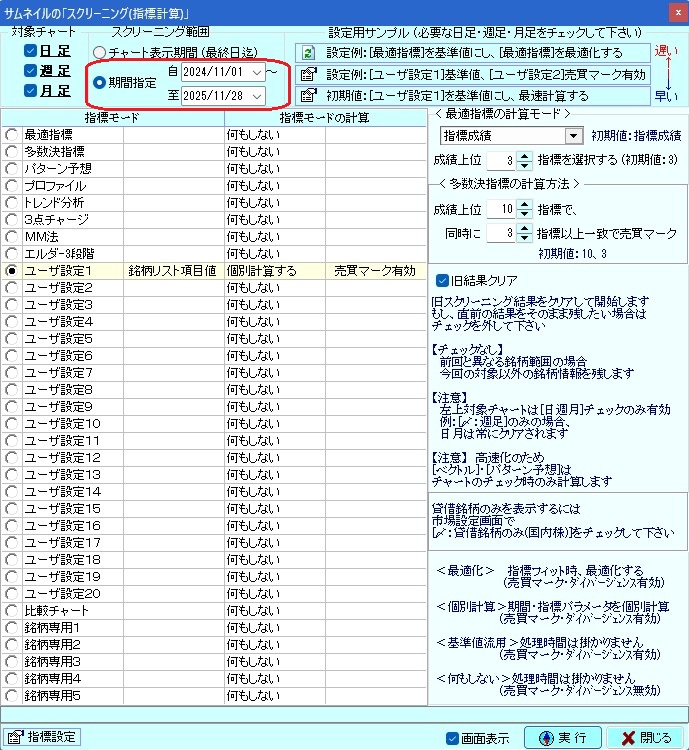Open the start date 2024/11/01 dropdown
This screenshot has height=750, width=689.
(x=258, y=73)
